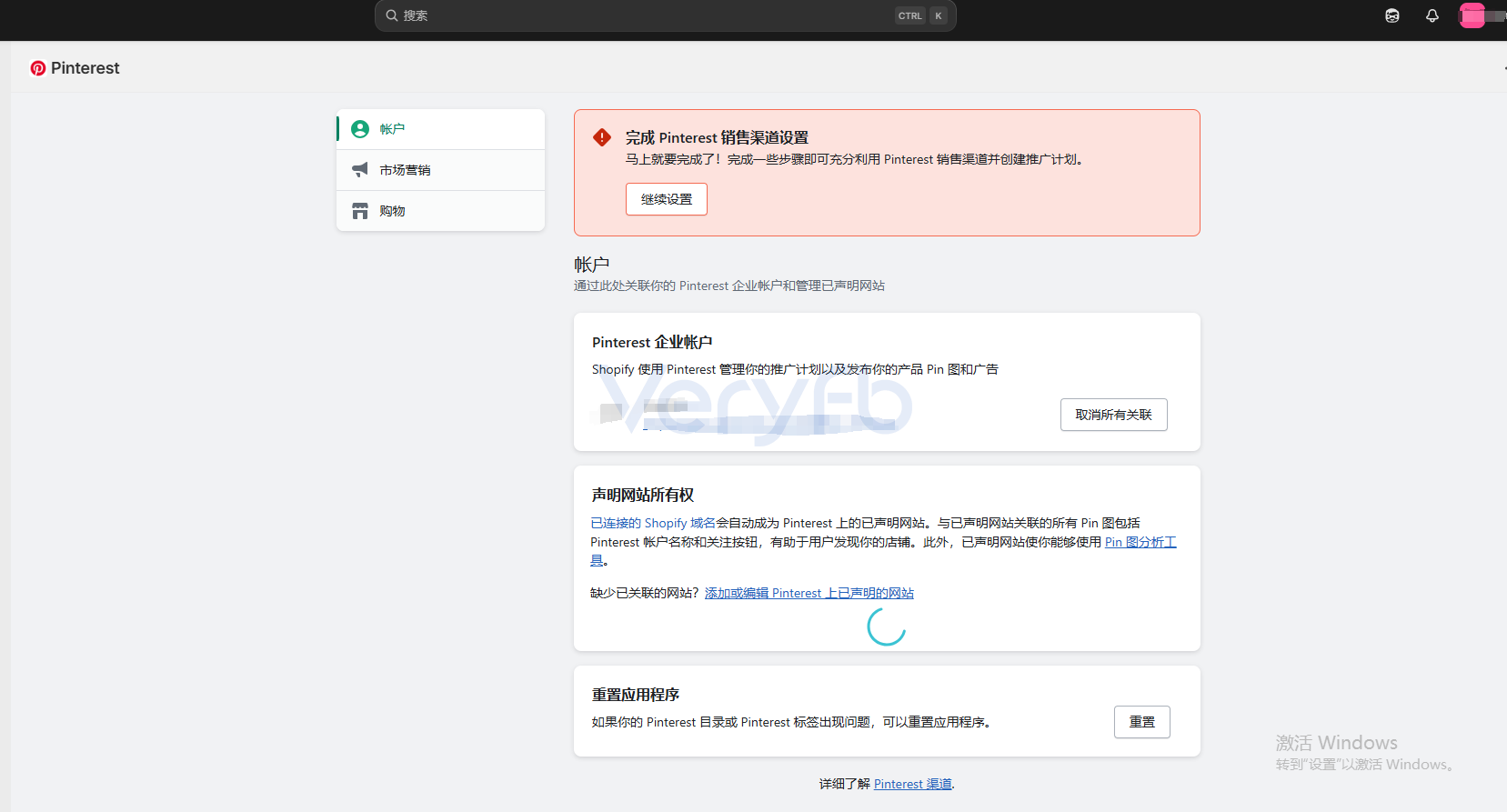This screenshot has height=812, width=1507.
Task: Open the 帐户 sidebar tab
Action: point(440,129)
